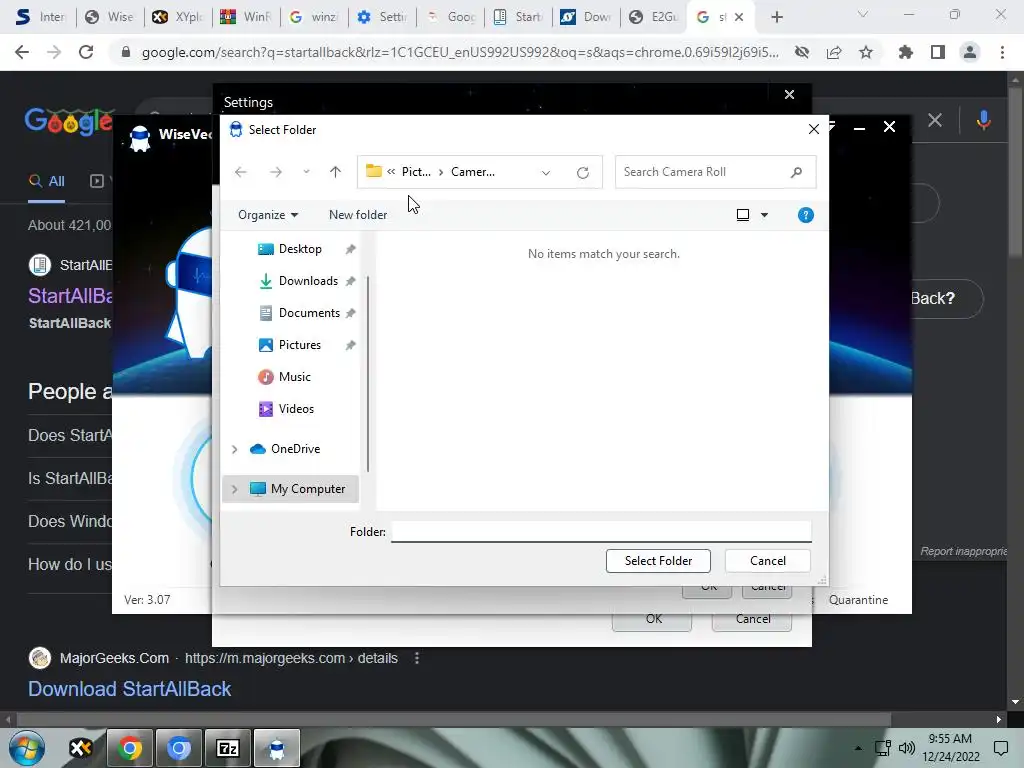Image resolution: width=1024 pixels, height=768 pixels.
Task: Open Quarantine in WiseVector window
Action: tap(858, 600)
